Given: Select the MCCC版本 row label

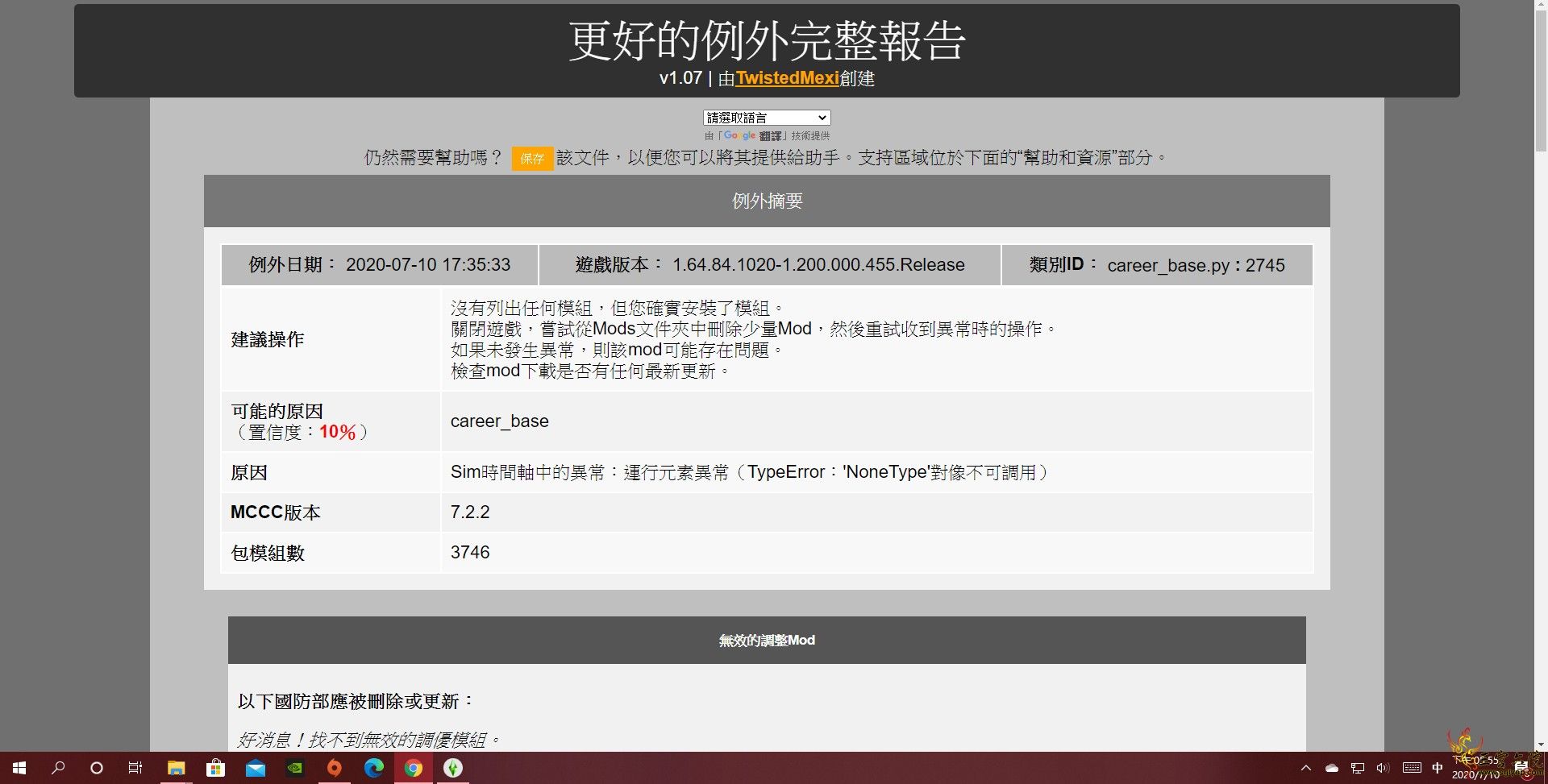Looking at the screenshot, I should pos(275,512).
